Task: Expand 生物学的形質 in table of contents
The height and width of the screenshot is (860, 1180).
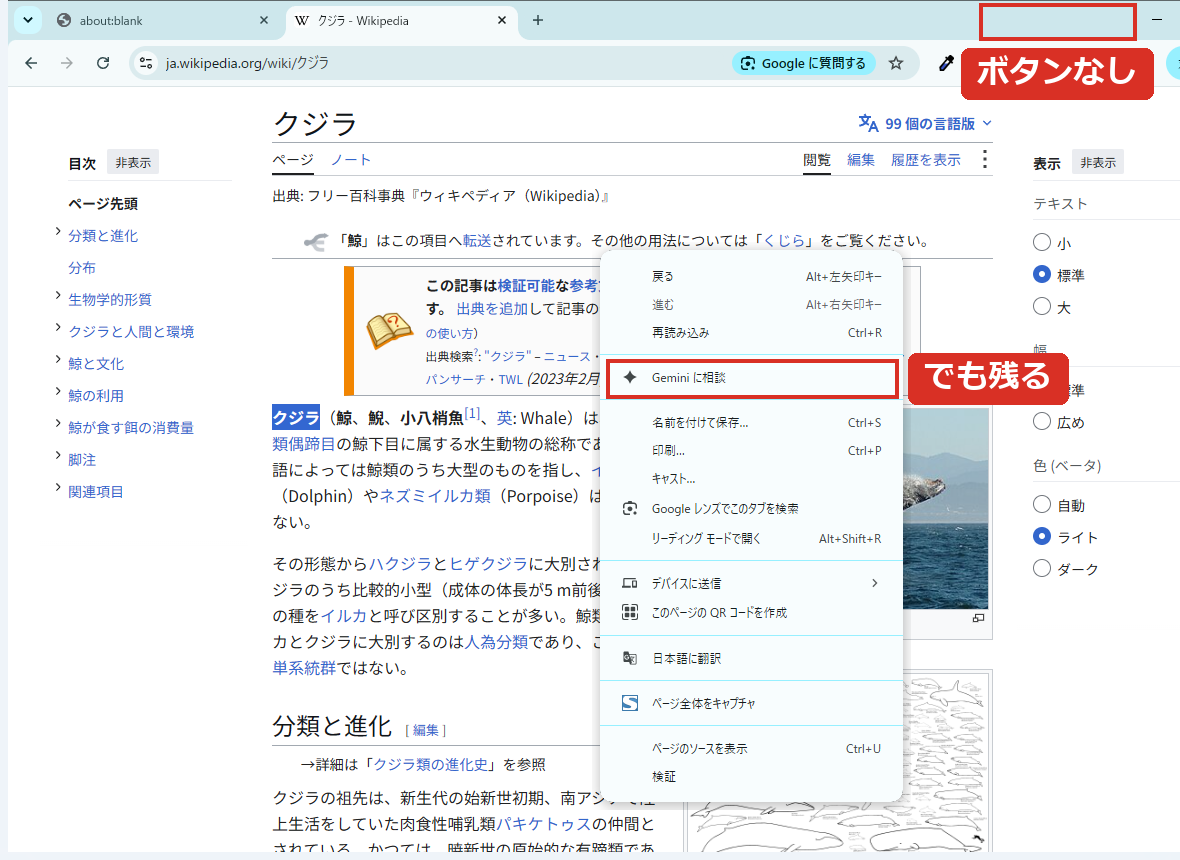Action: tap(57, 296)
